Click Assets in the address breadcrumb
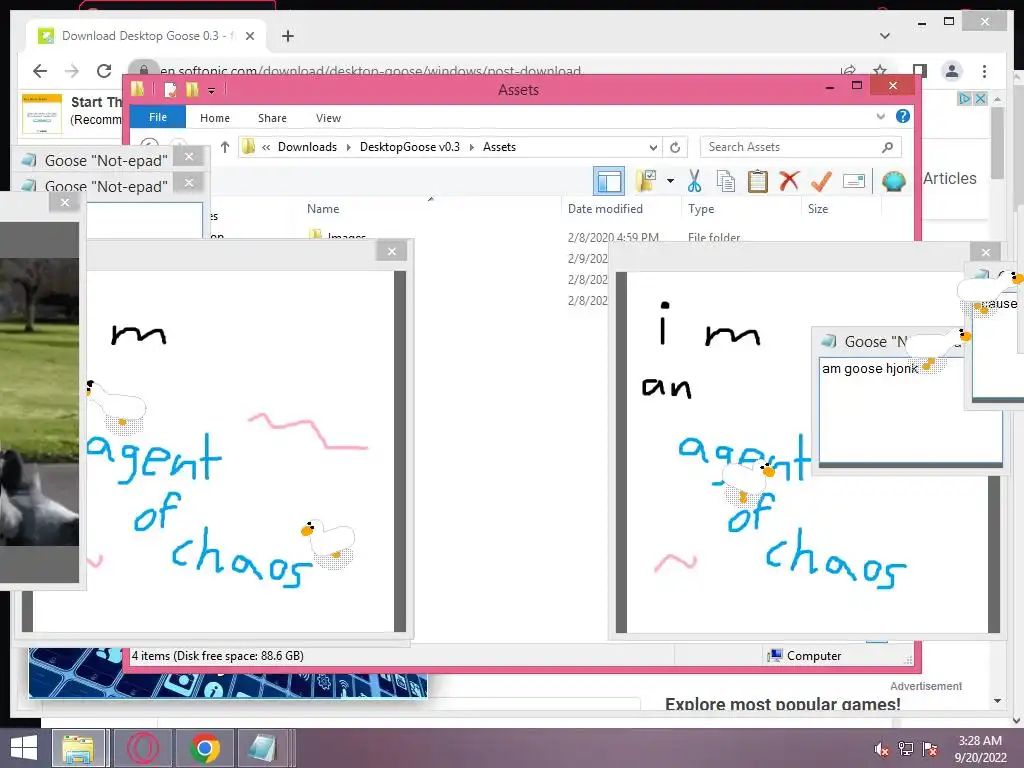1024x768 pixels. click(499, 147)
